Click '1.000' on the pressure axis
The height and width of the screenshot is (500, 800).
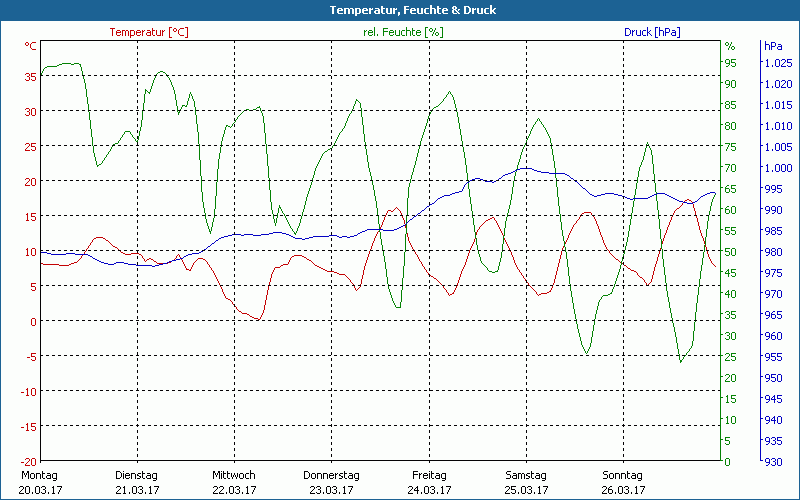click(778, 168)
